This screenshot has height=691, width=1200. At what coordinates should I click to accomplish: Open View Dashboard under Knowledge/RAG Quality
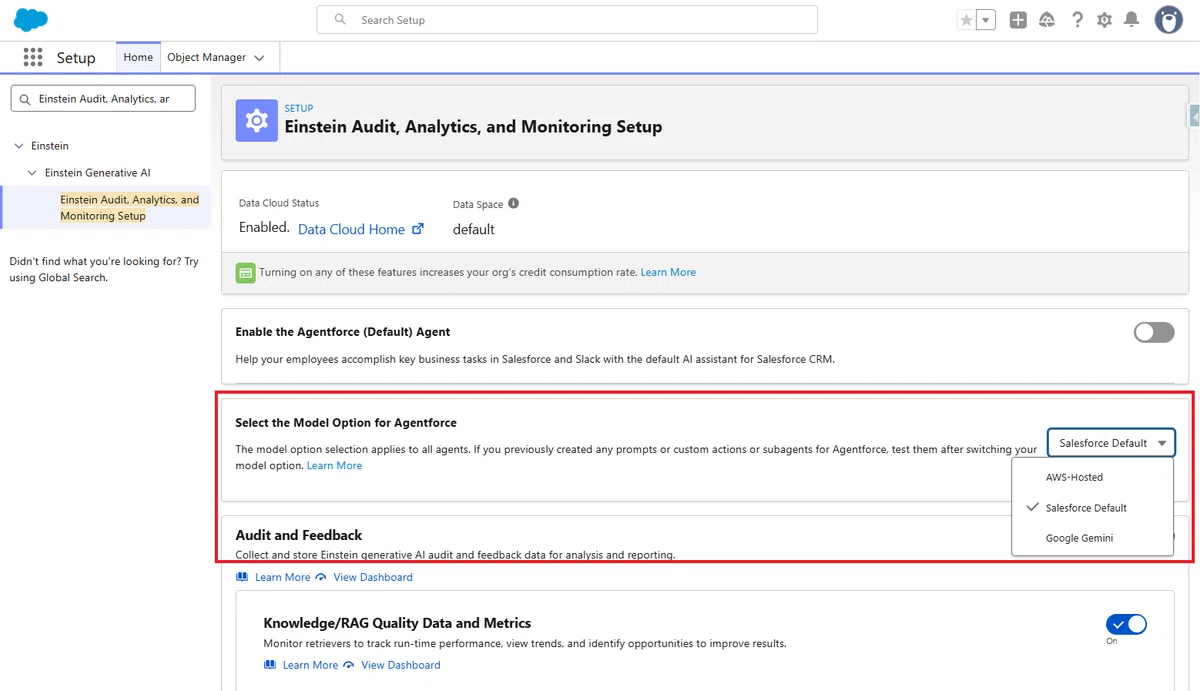[x=401, y=665]
